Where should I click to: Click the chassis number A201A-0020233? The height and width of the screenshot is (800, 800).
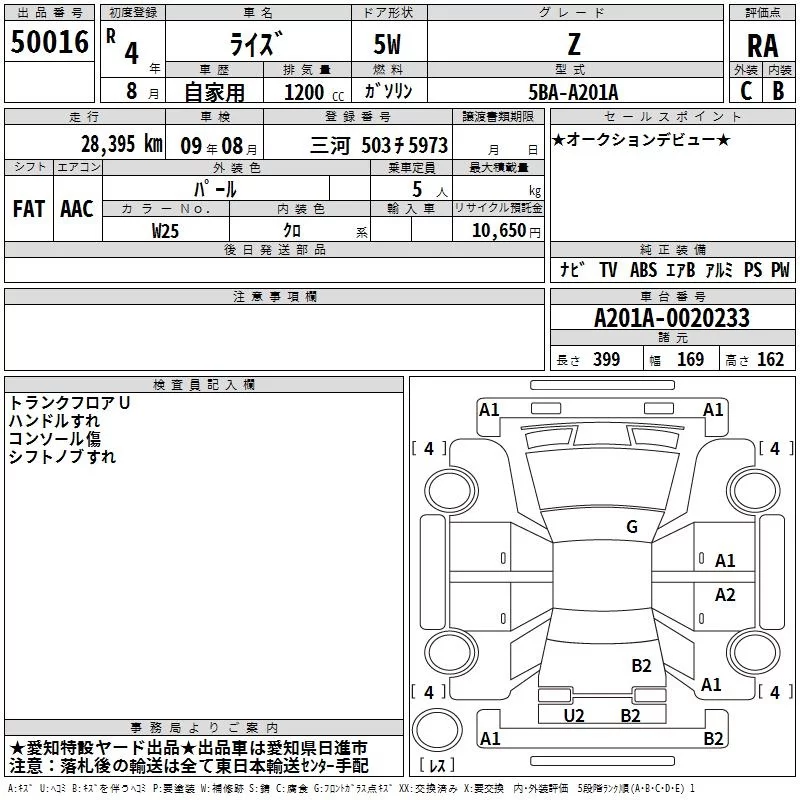[x=671, y=318]
